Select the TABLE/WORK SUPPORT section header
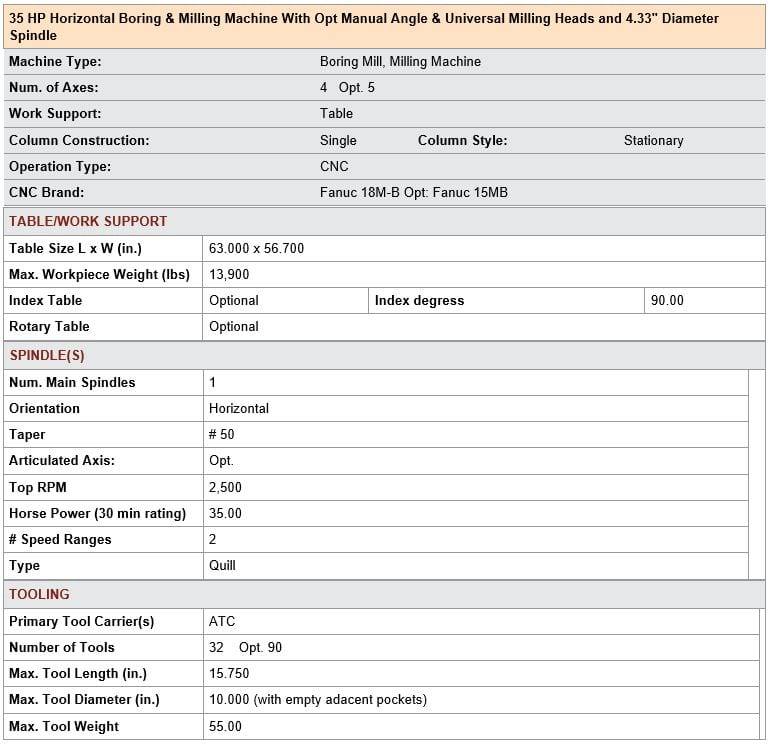774x748 pixels. pos(88,221)
